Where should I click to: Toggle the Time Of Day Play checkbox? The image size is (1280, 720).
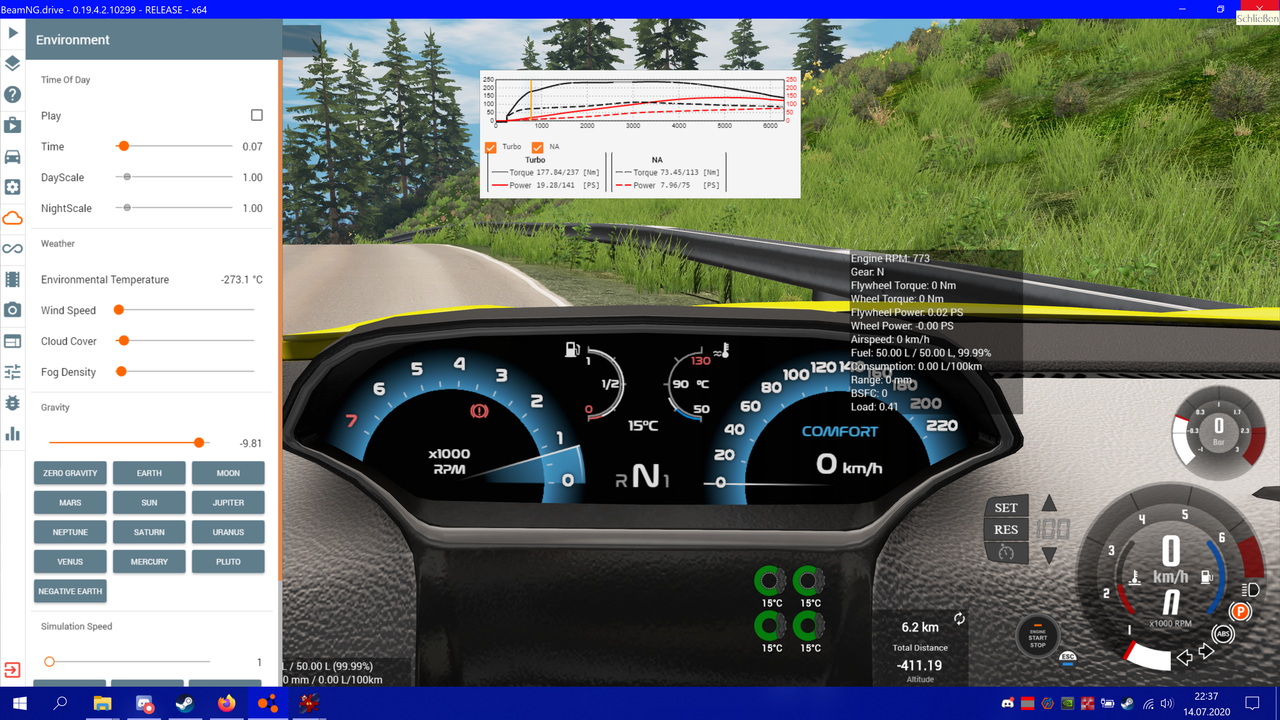pos(257,116)
